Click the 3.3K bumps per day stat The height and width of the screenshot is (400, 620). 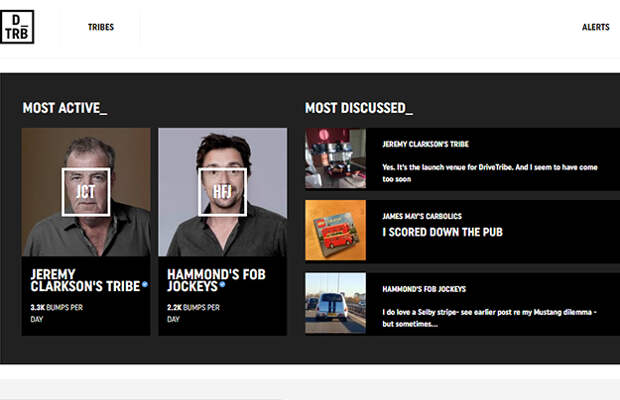(57, 313)
